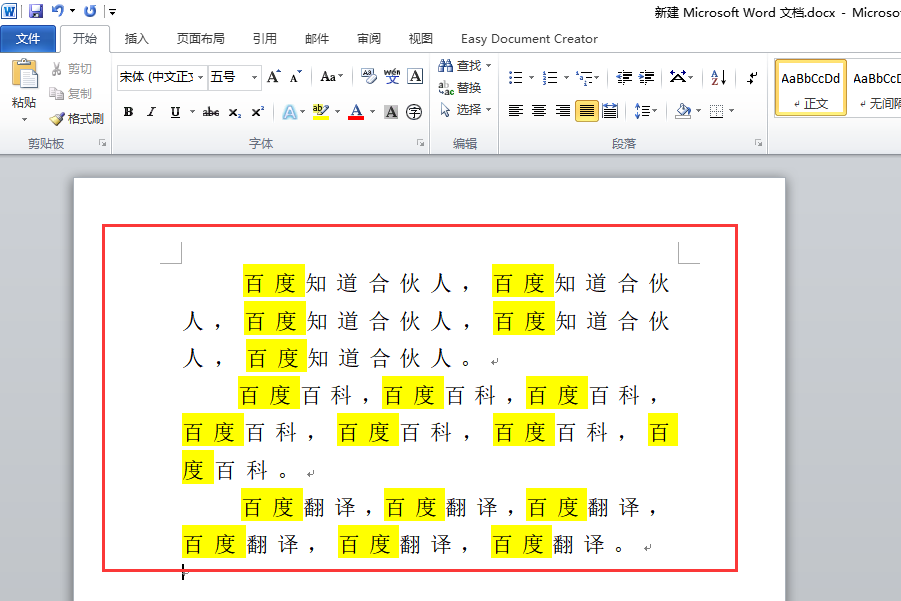Select the 正文 style

pos(810,88)
